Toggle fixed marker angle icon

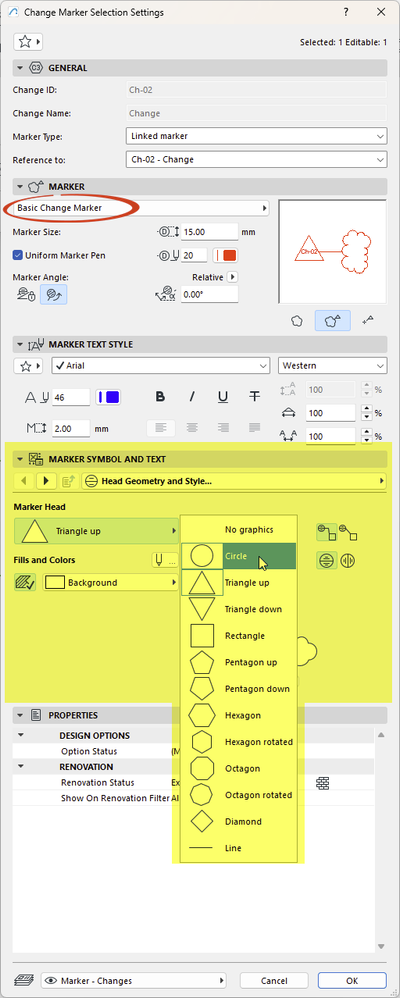(x=25, y=294)
